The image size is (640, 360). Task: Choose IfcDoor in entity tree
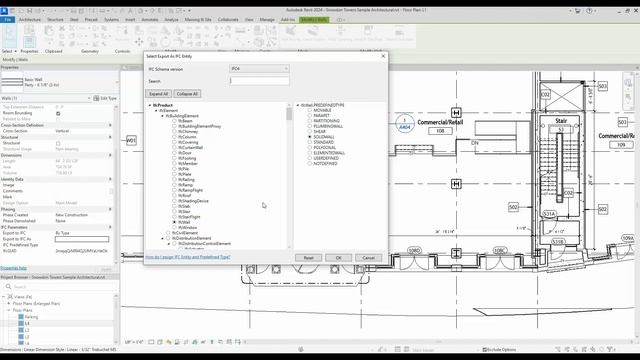point(174,153)
